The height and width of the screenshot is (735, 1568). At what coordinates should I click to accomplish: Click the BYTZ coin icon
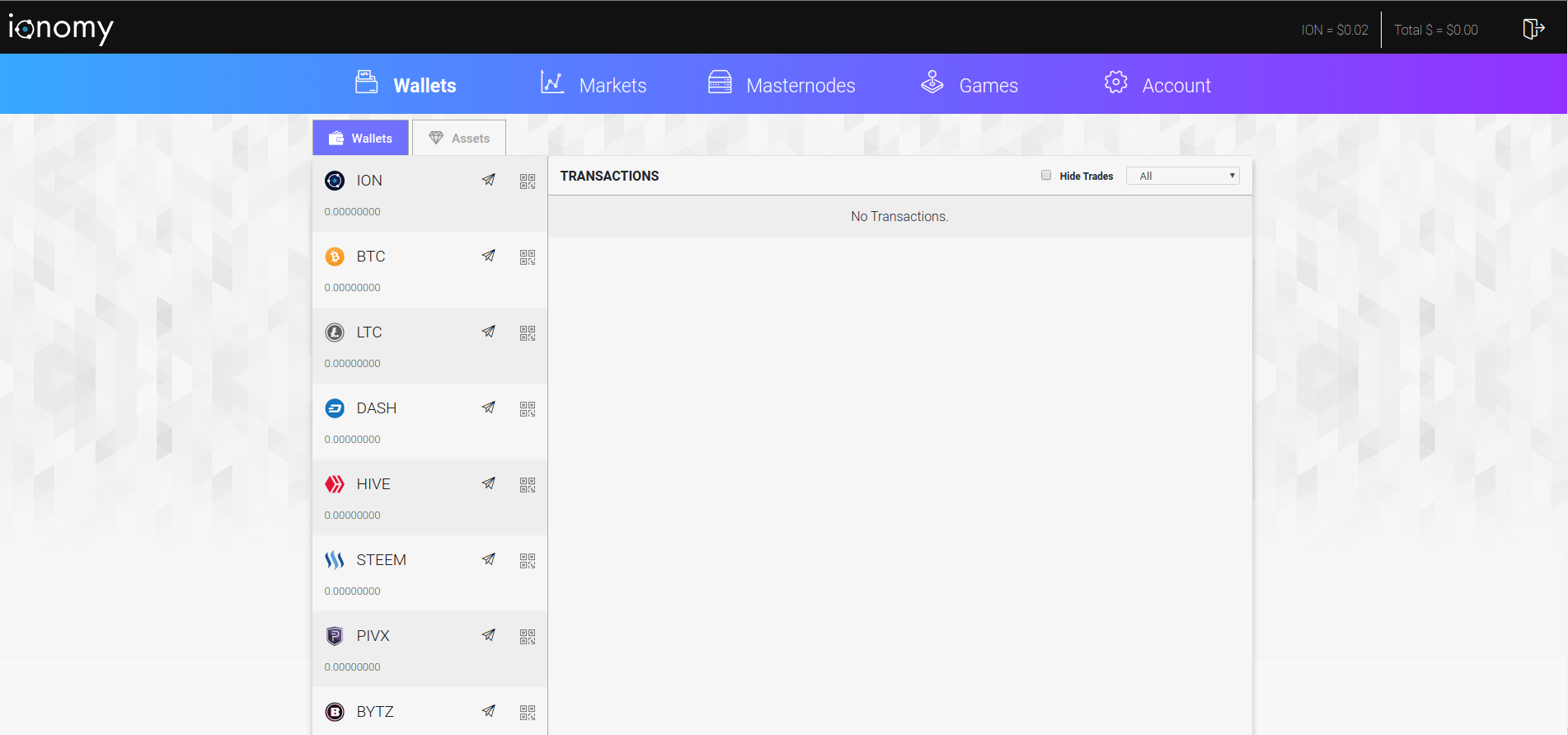(x=335, y=712)
